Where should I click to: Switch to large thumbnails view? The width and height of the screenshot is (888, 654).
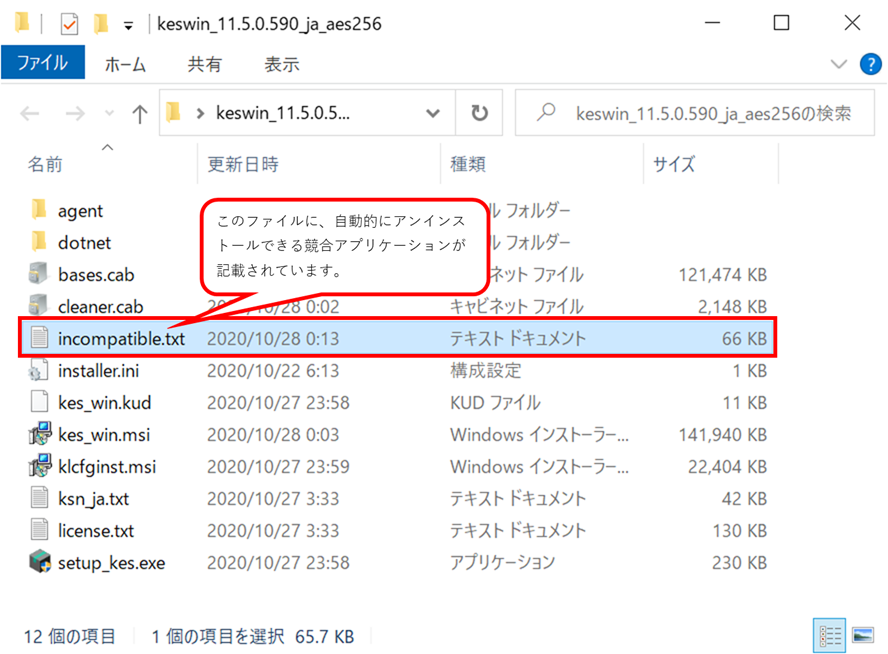[862, 633]
